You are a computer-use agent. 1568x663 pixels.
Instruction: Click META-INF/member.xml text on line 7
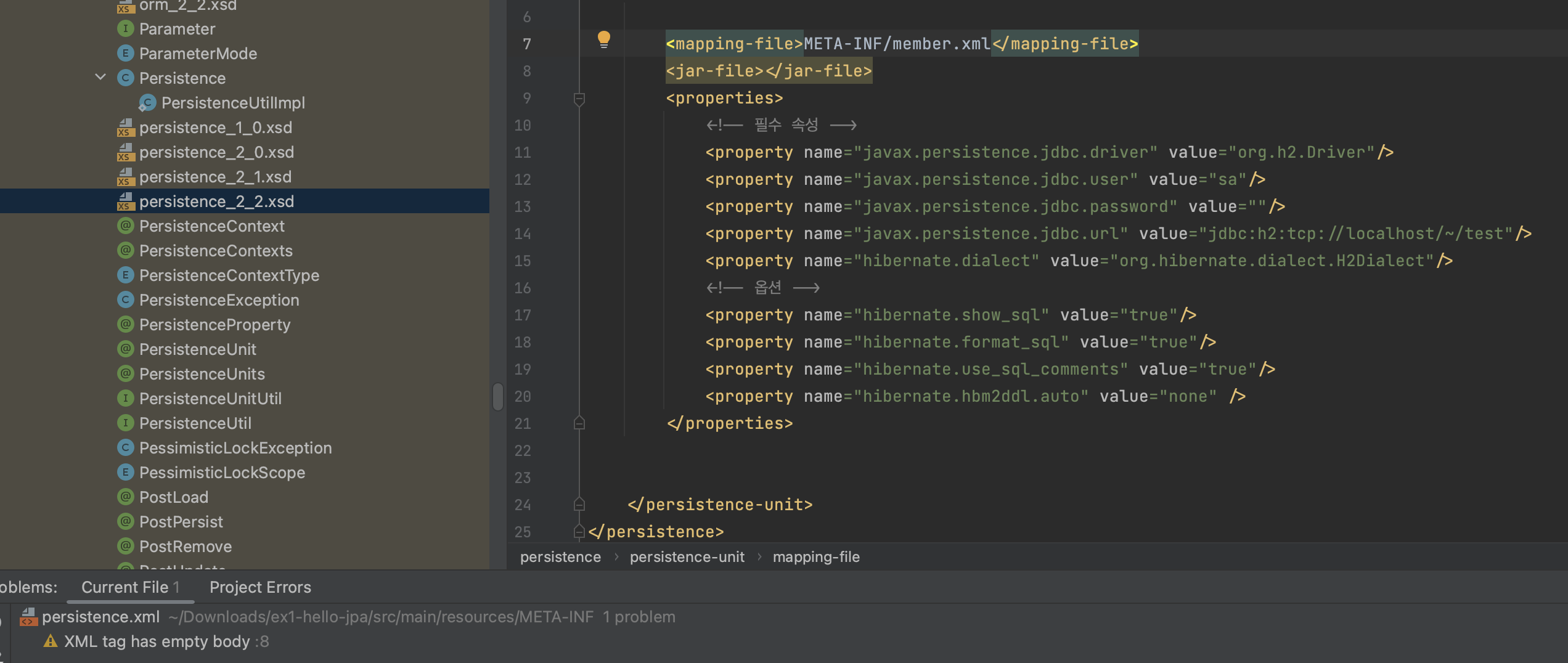coord(897,44)
